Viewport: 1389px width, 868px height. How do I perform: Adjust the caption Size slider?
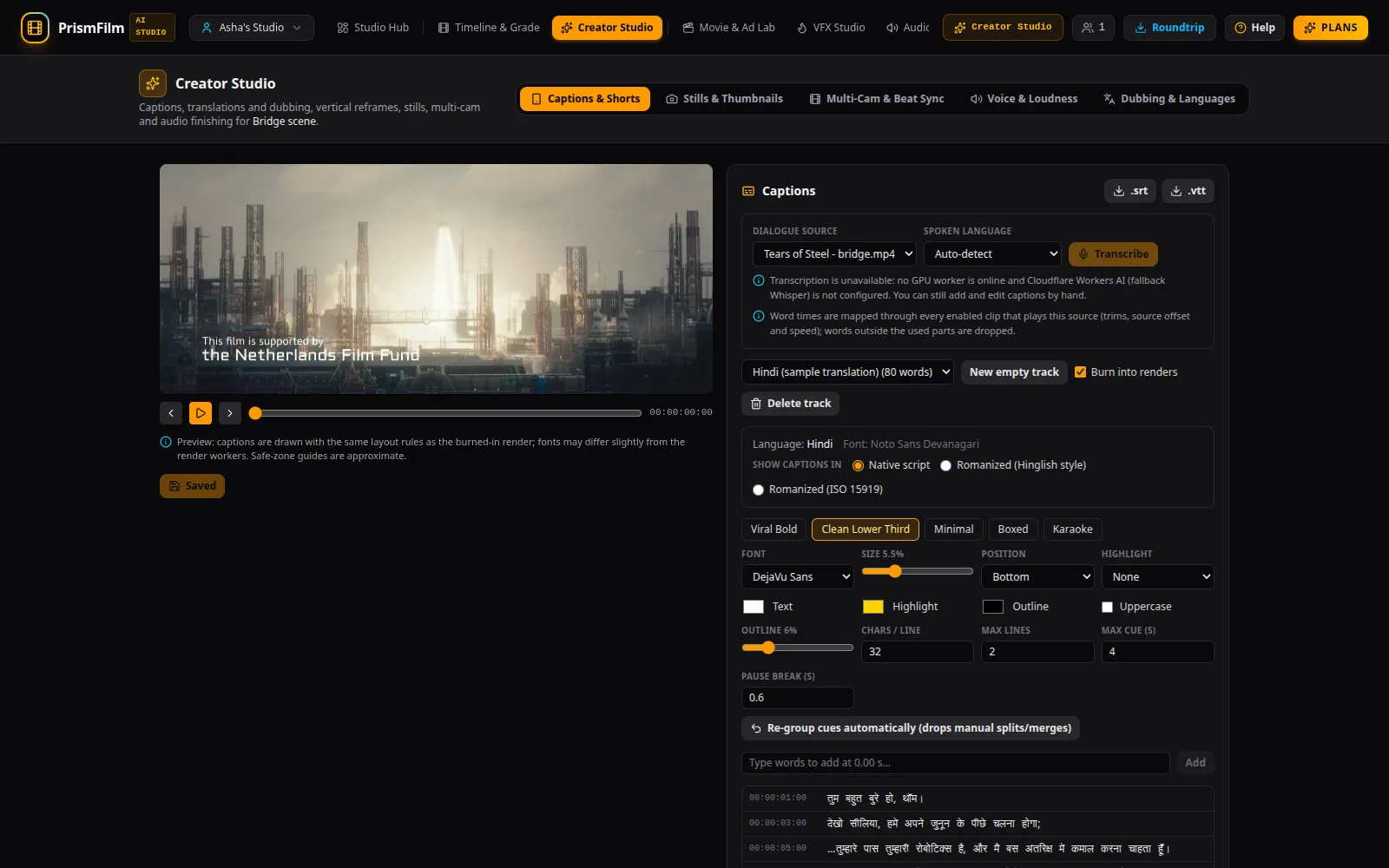[917, 571]
